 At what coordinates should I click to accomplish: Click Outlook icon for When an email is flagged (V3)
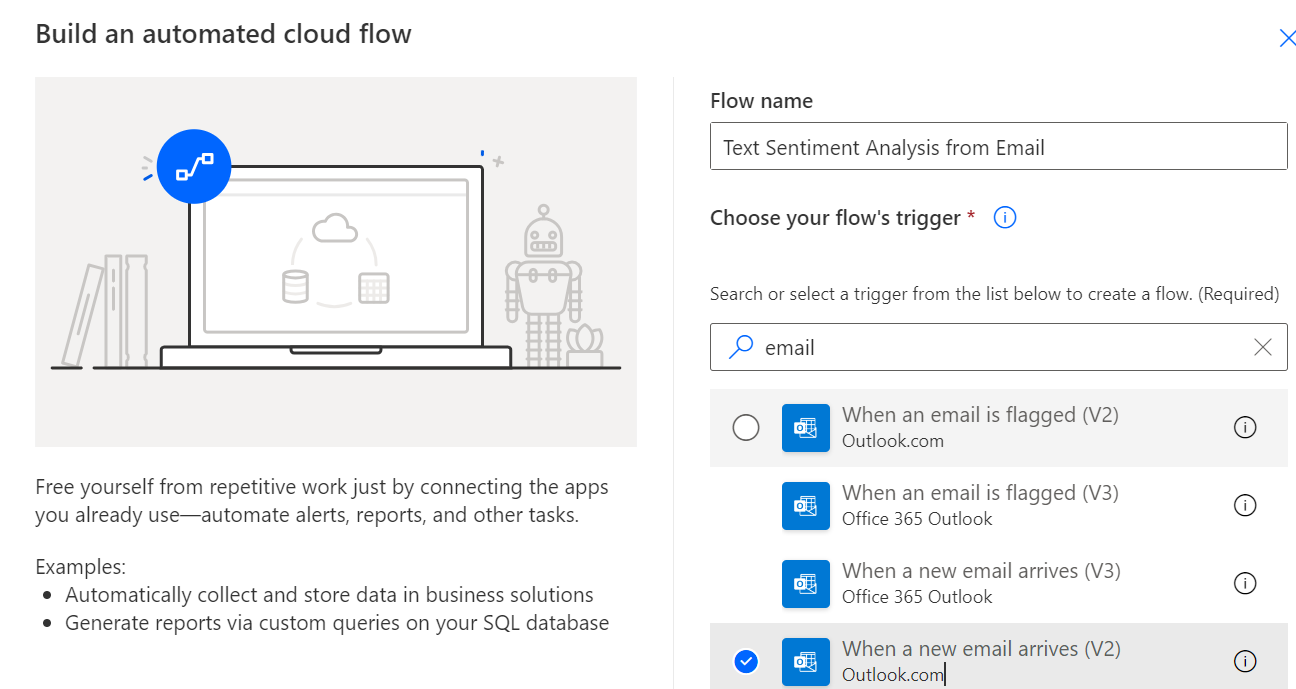tap(806, 506)
